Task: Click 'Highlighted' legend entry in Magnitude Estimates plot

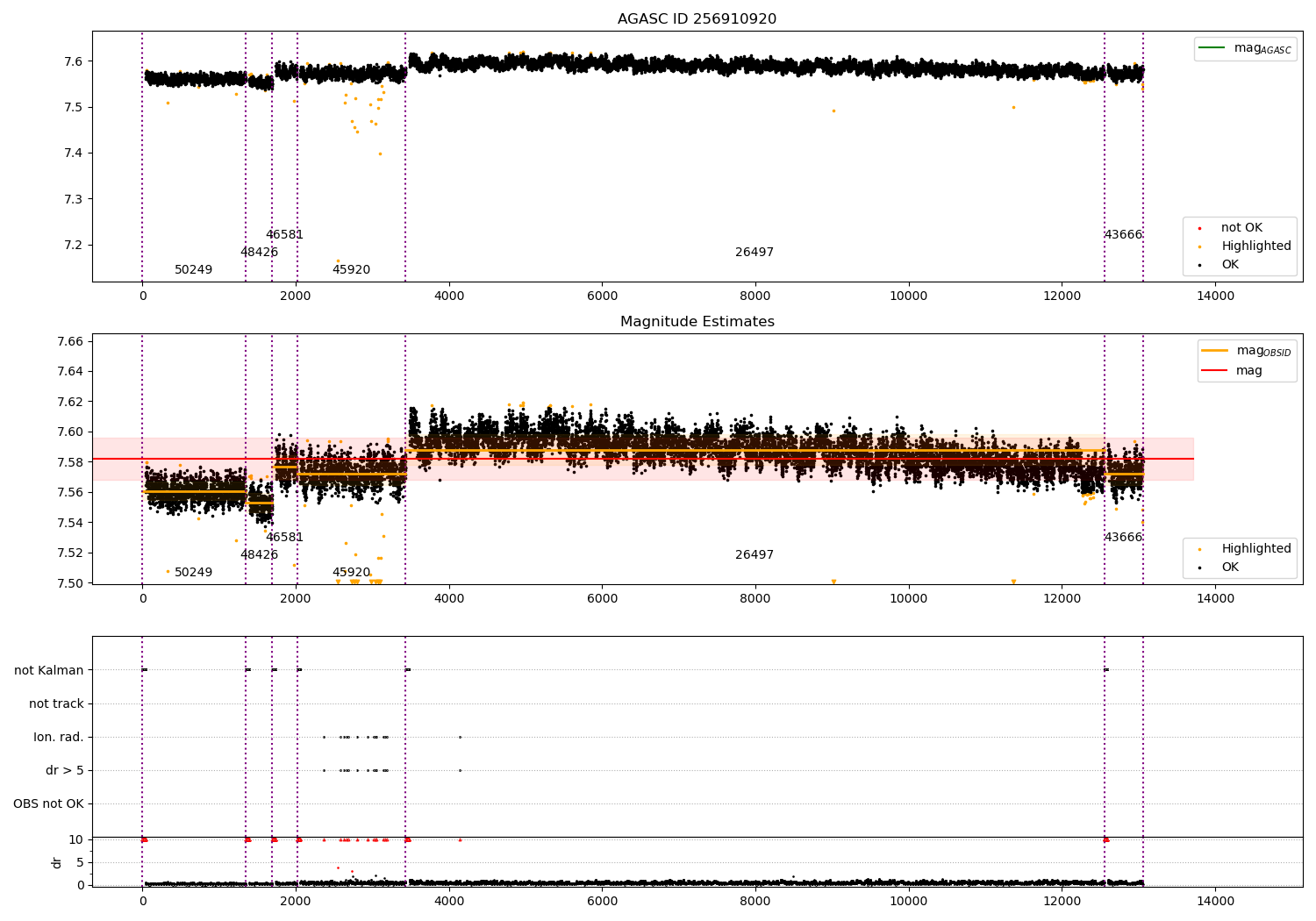Action: (x=1255, y=549)
